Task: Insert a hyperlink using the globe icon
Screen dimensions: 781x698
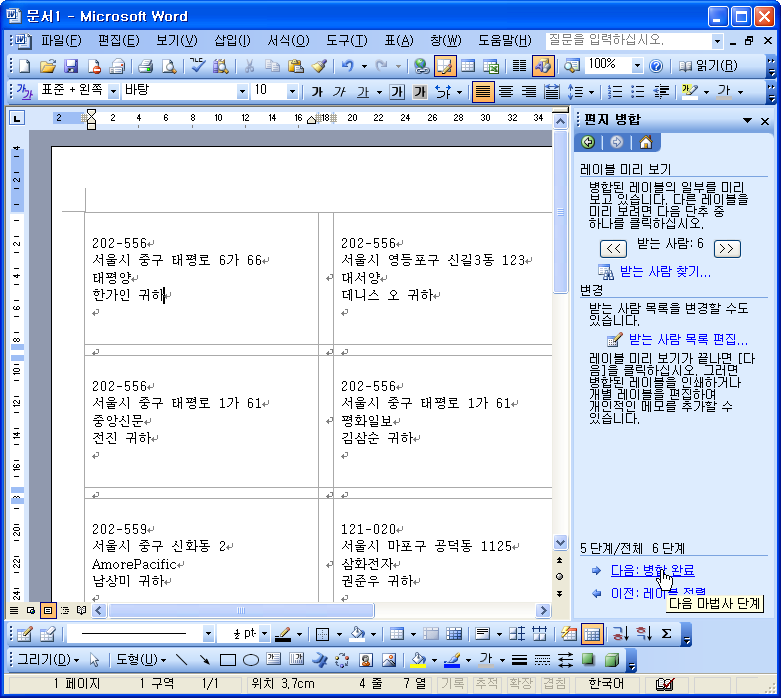Action: click(421, 66)
